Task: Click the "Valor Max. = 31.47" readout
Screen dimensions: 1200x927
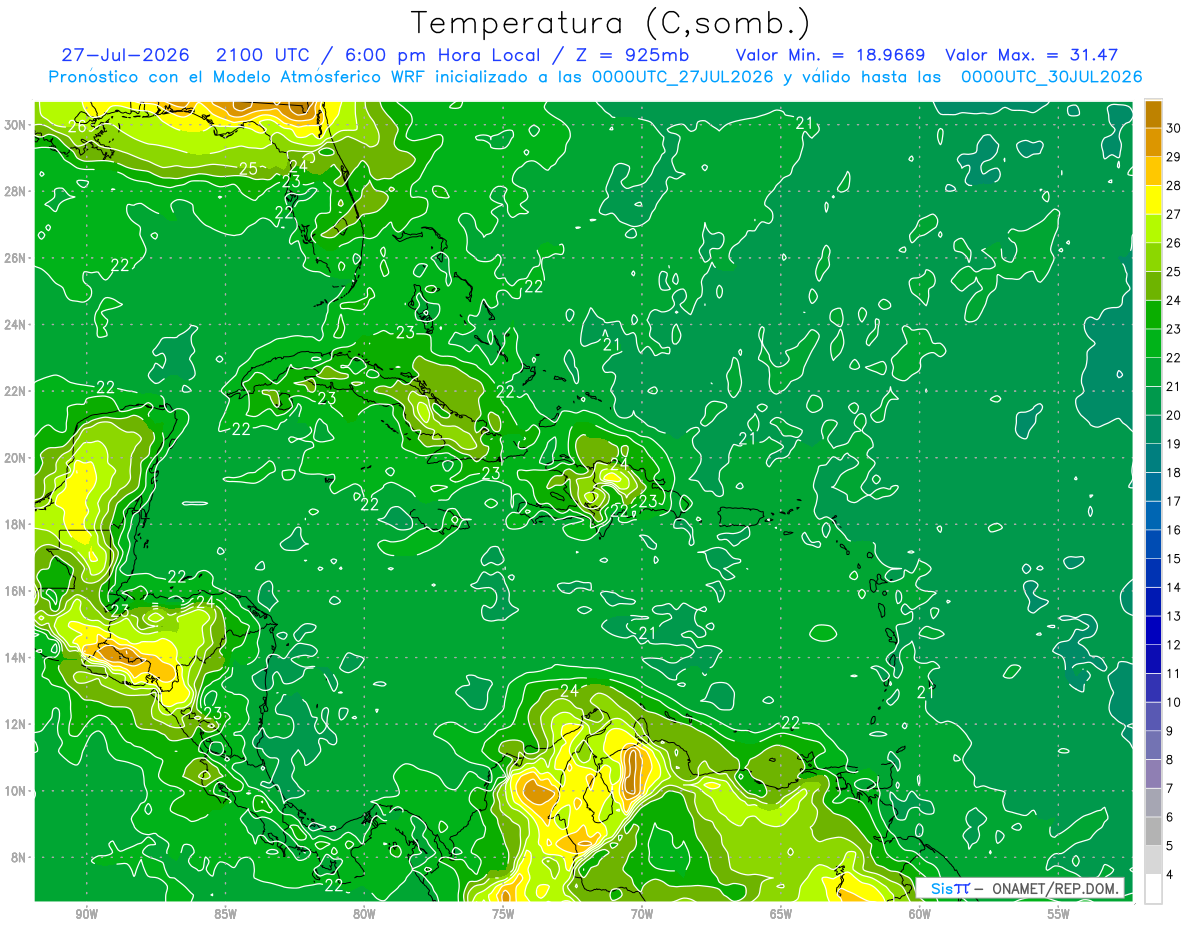Action: pyautogui.click(x=1031, y=55)
